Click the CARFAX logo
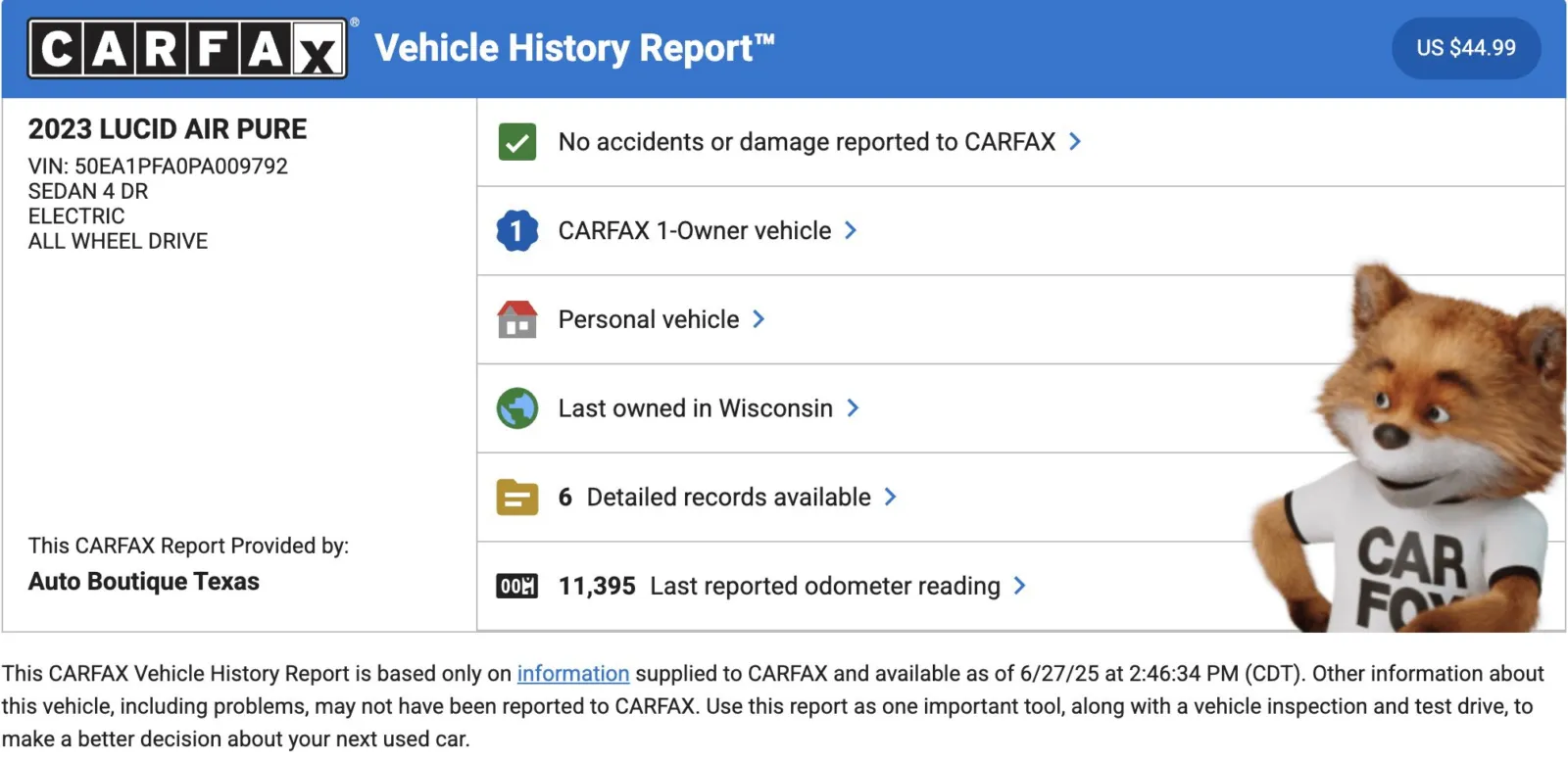The height and width of the screenshot is (762, 1568). click(x=187, y=48)
